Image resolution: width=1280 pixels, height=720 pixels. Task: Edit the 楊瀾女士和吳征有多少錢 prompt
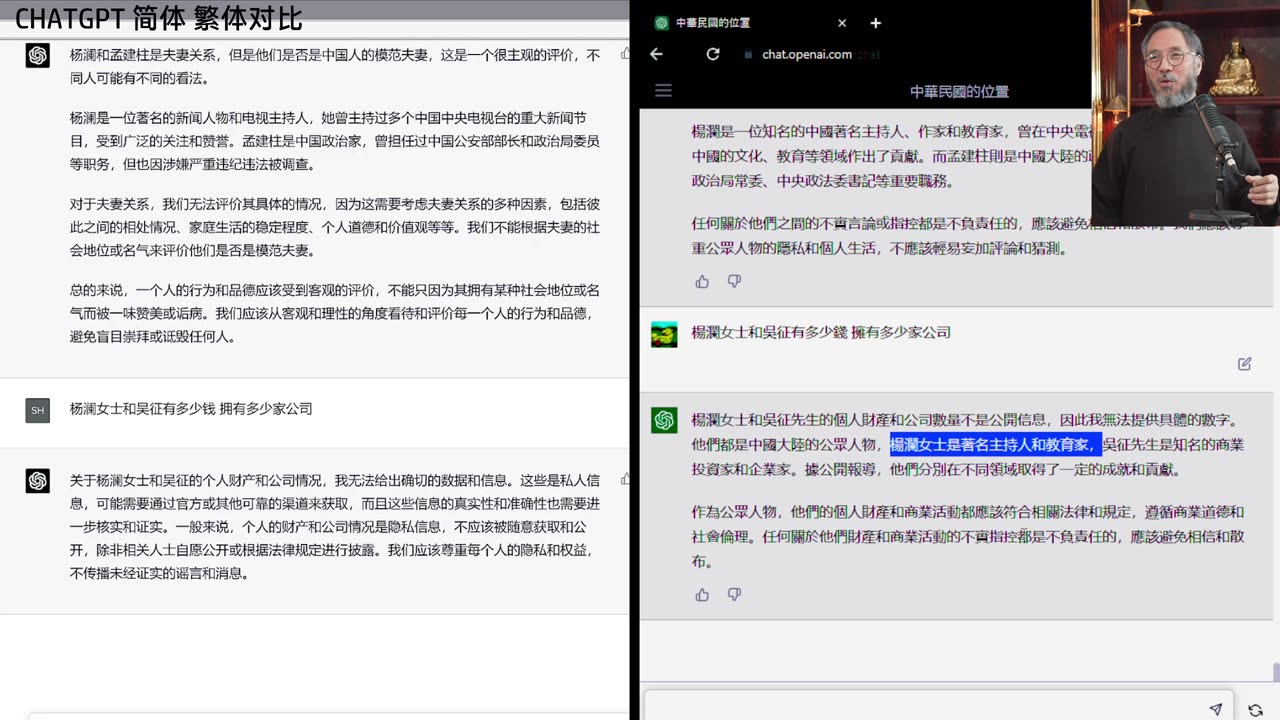[1245, 364]
